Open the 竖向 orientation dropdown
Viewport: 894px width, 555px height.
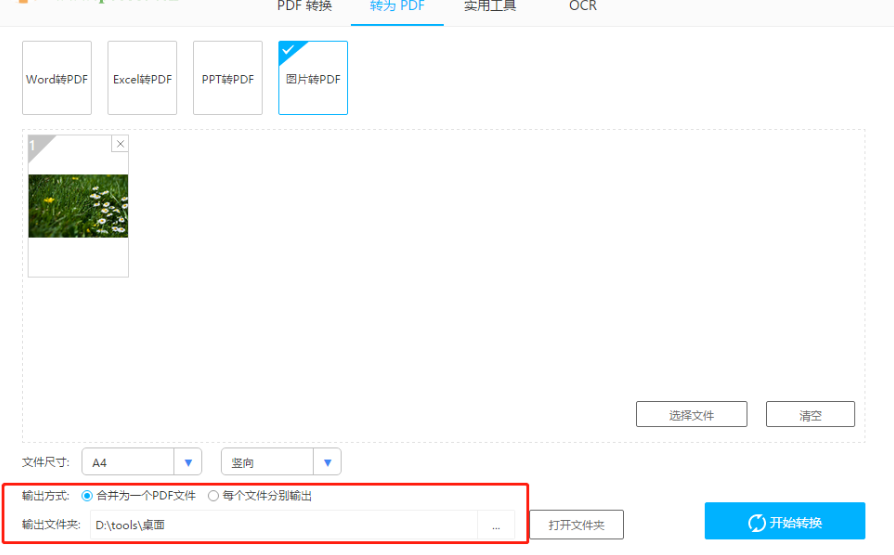pyautogui.click(x=281, y=462)
